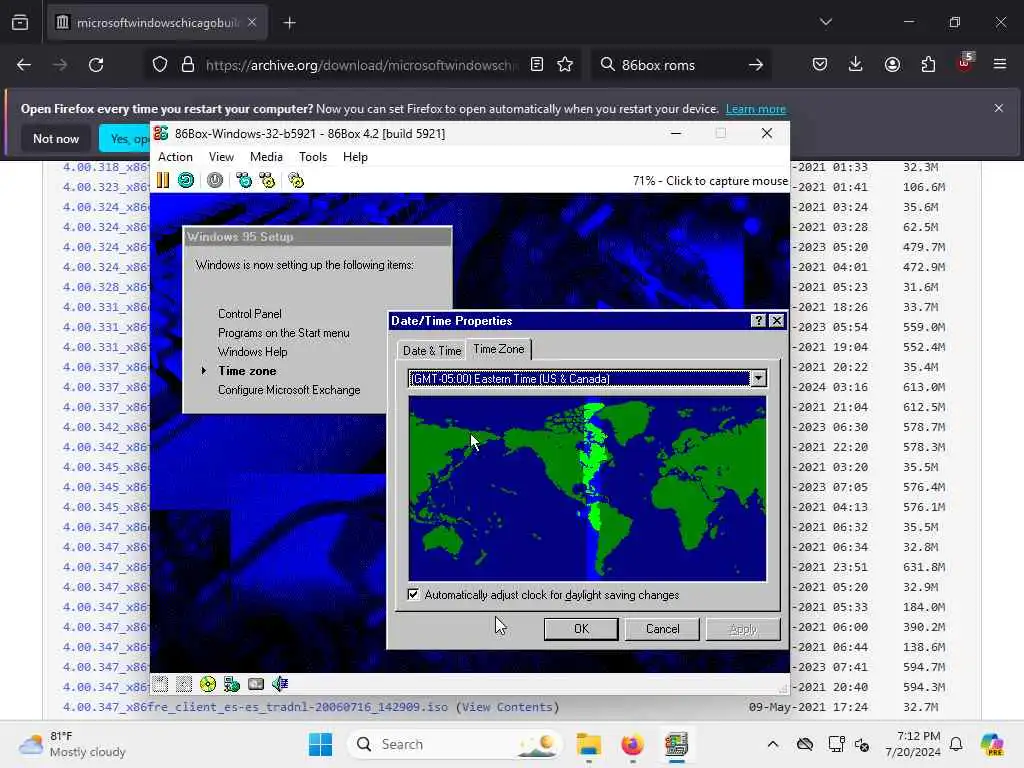Open Firefox downloads panel
The width and height of the screenshot is (1024, 768).
click(856, 64)
